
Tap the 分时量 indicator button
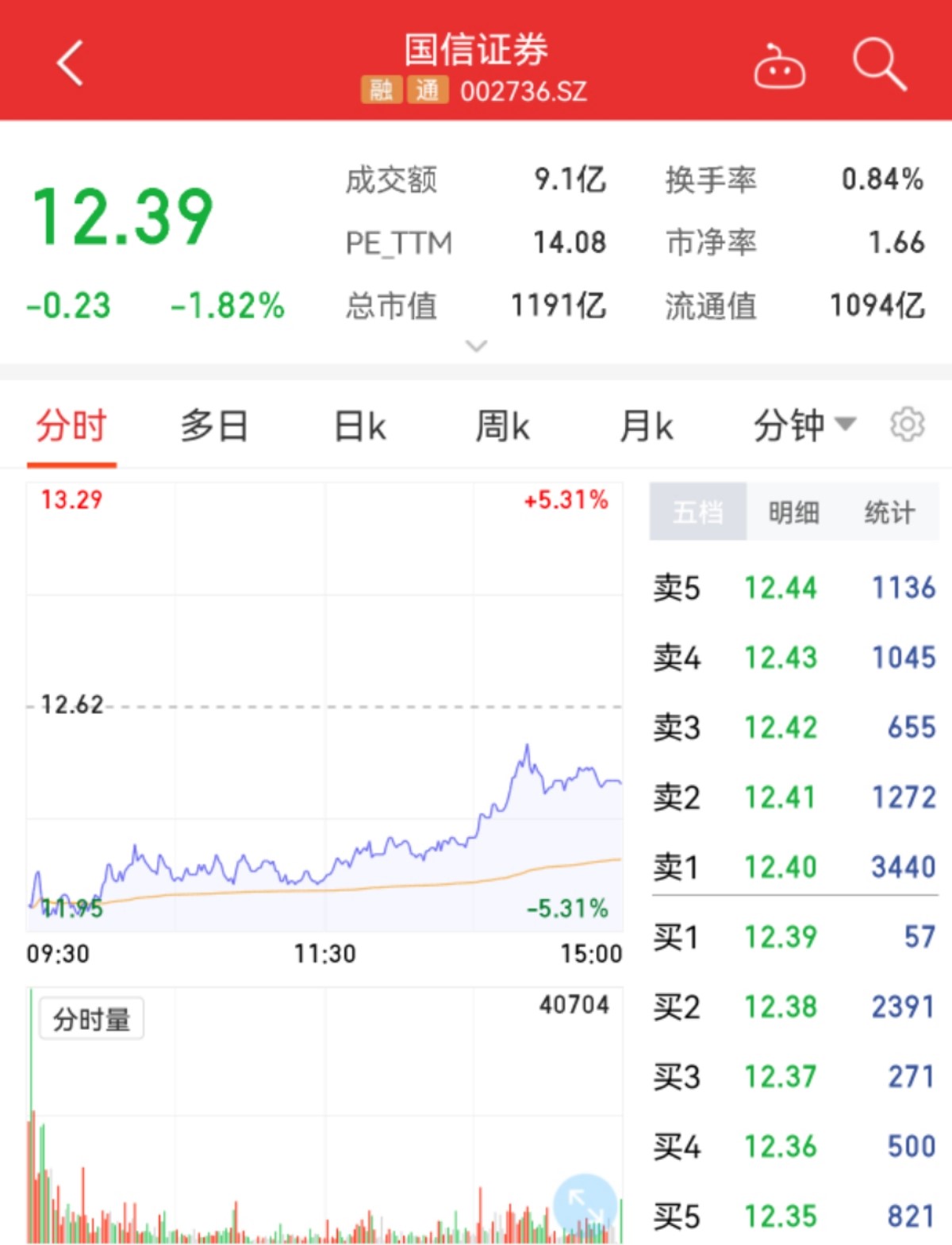coord(91,1019)
